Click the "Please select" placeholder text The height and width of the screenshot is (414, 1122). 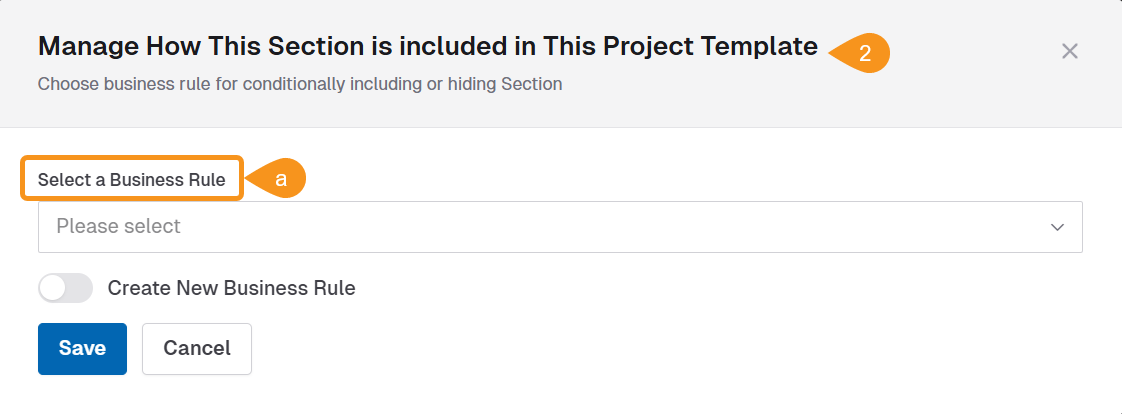coord(118,227)
